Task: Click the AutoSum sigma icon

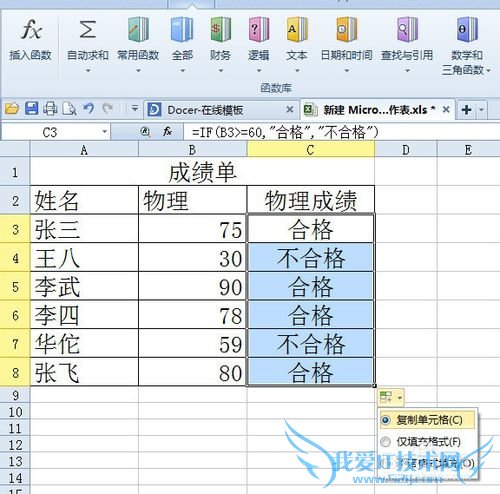Action: point(88,30)
